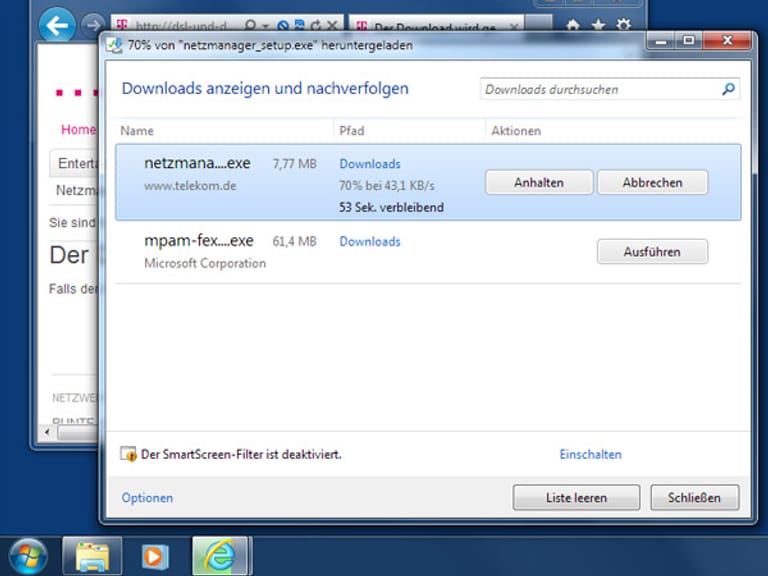Open the browser settings gear icon

tap(624, 24)
